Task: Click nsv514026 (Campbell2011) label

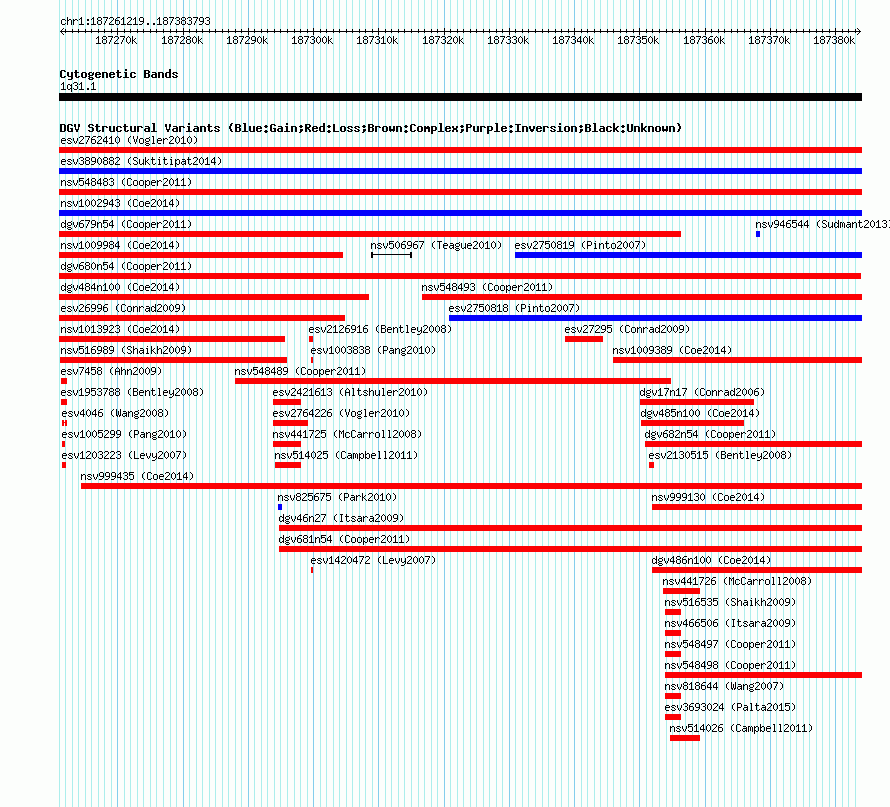Action: coord(741,728)
